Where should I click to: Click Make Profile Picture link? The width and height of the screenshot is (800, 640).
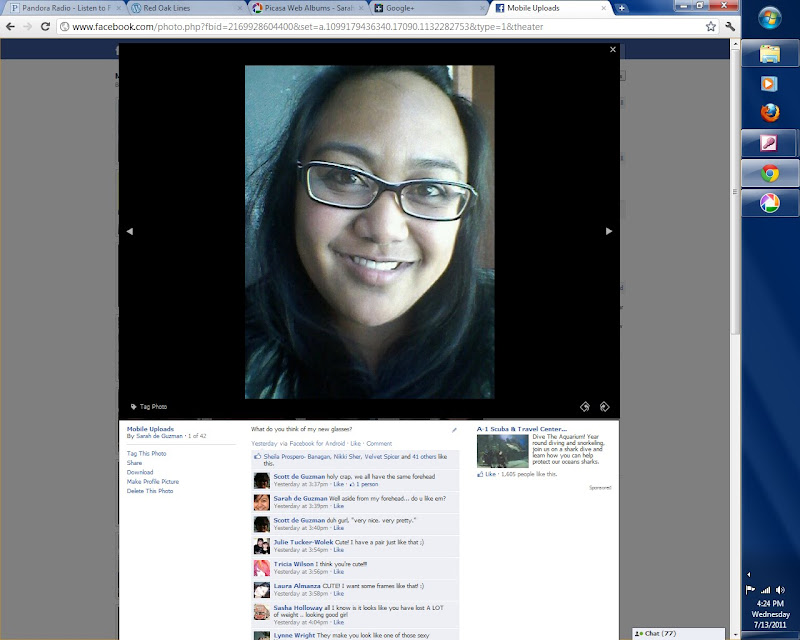(153, 481)
